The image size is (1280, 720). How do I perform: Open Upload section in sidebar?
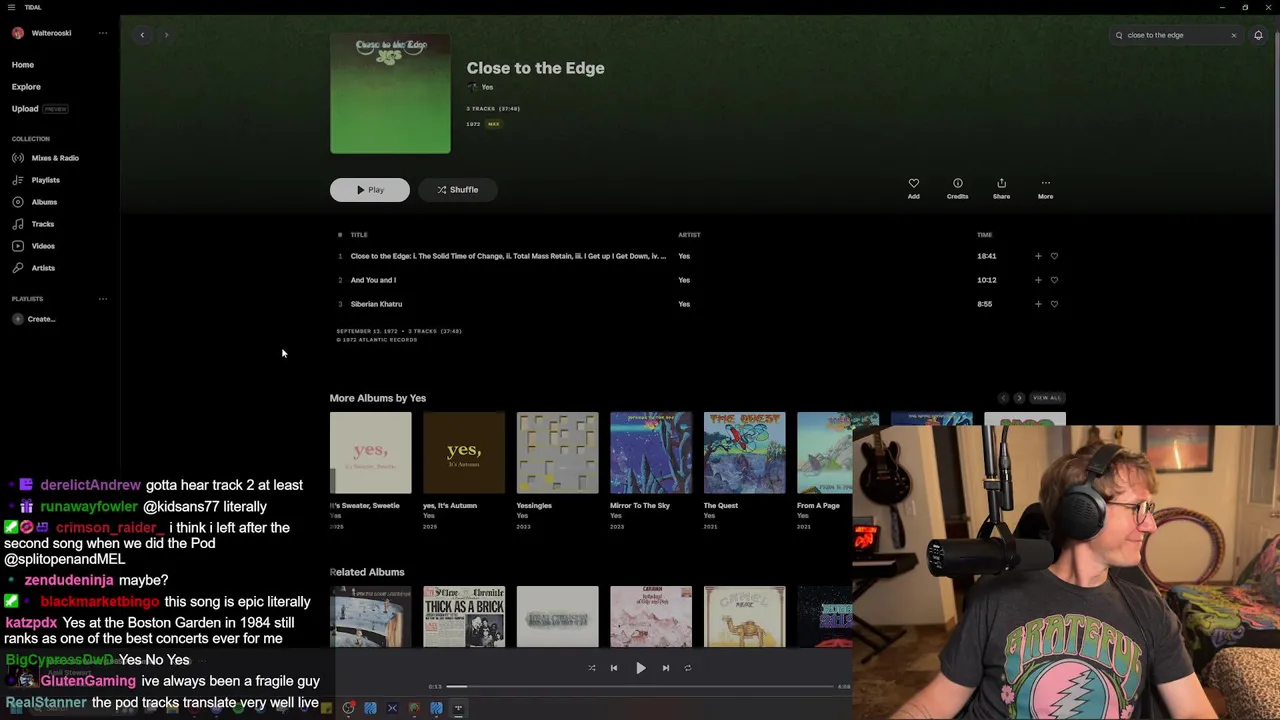point(25,109)
